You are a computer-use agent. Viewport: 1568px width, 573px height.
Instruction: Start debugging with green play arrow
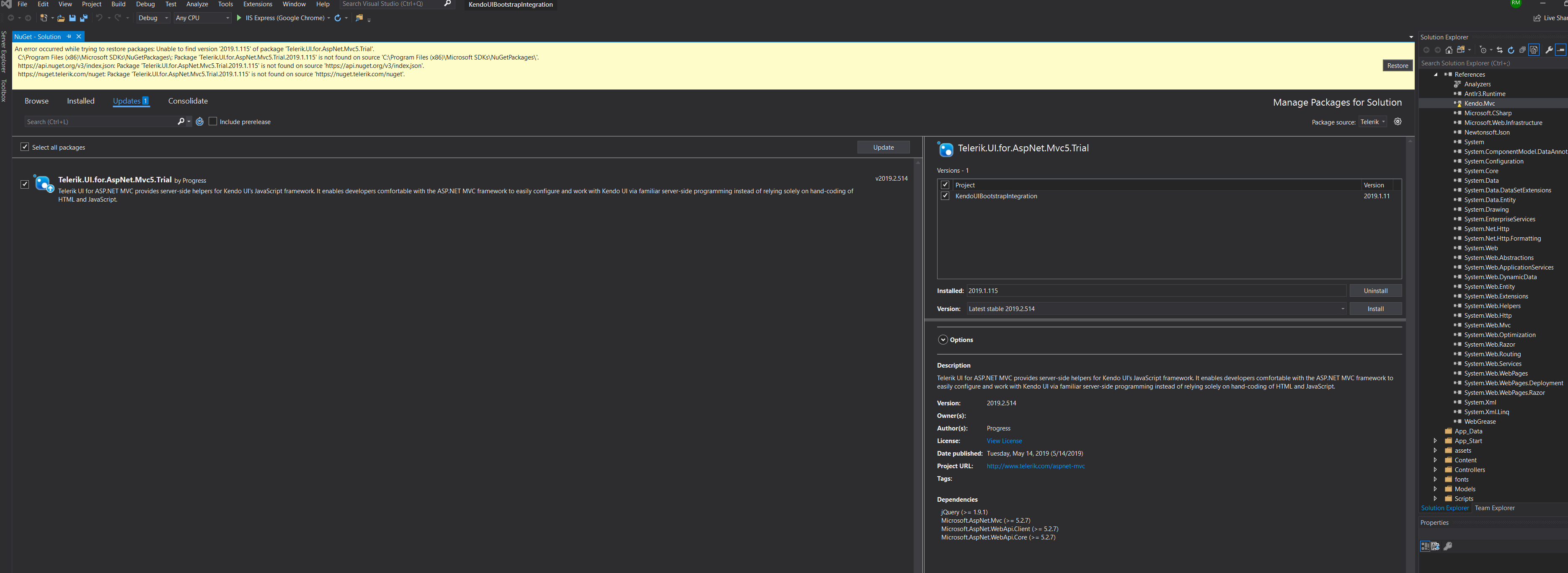[239, 18]
